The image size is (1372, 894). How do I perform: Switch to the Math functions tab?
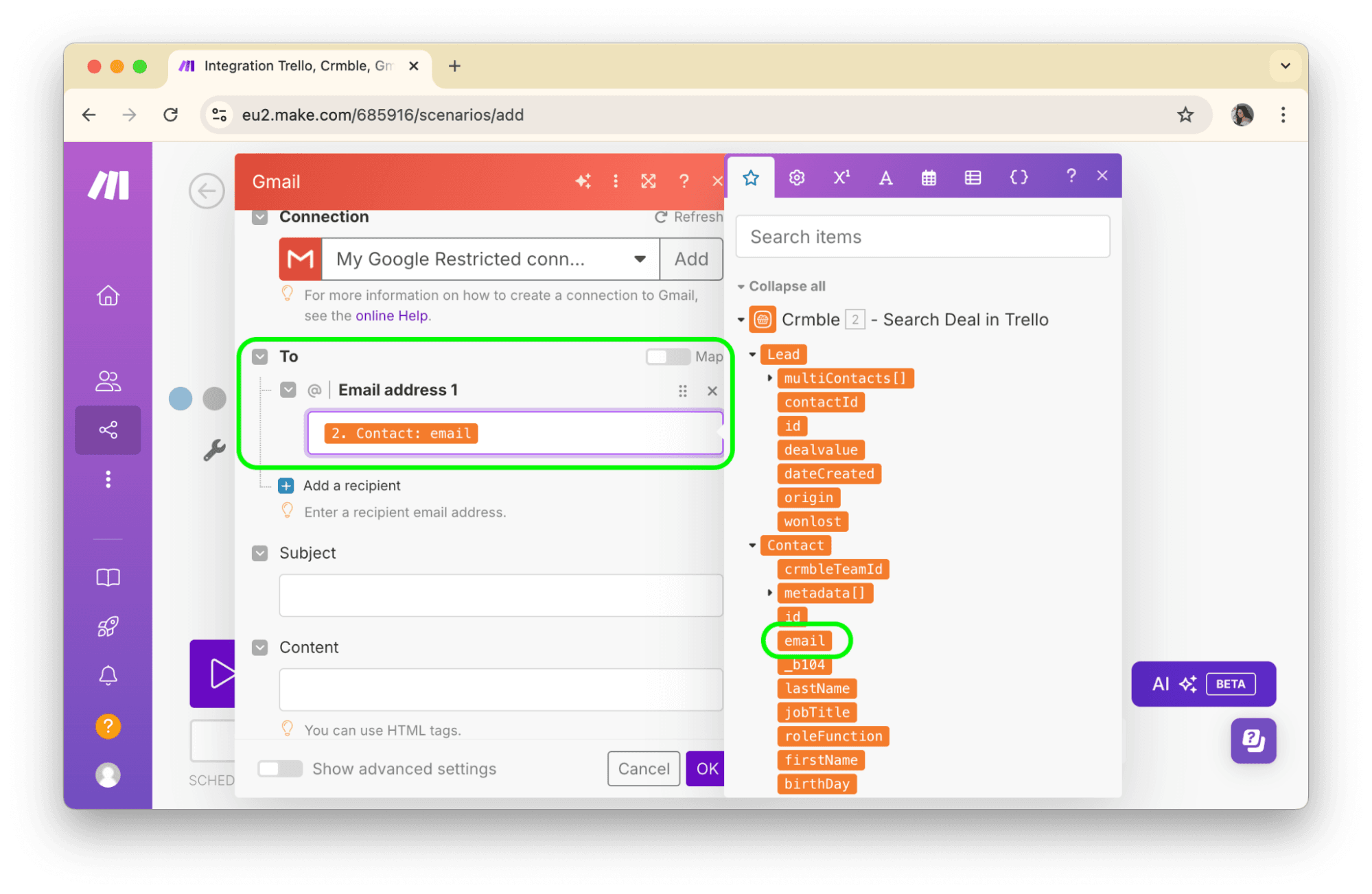[841, 178]
